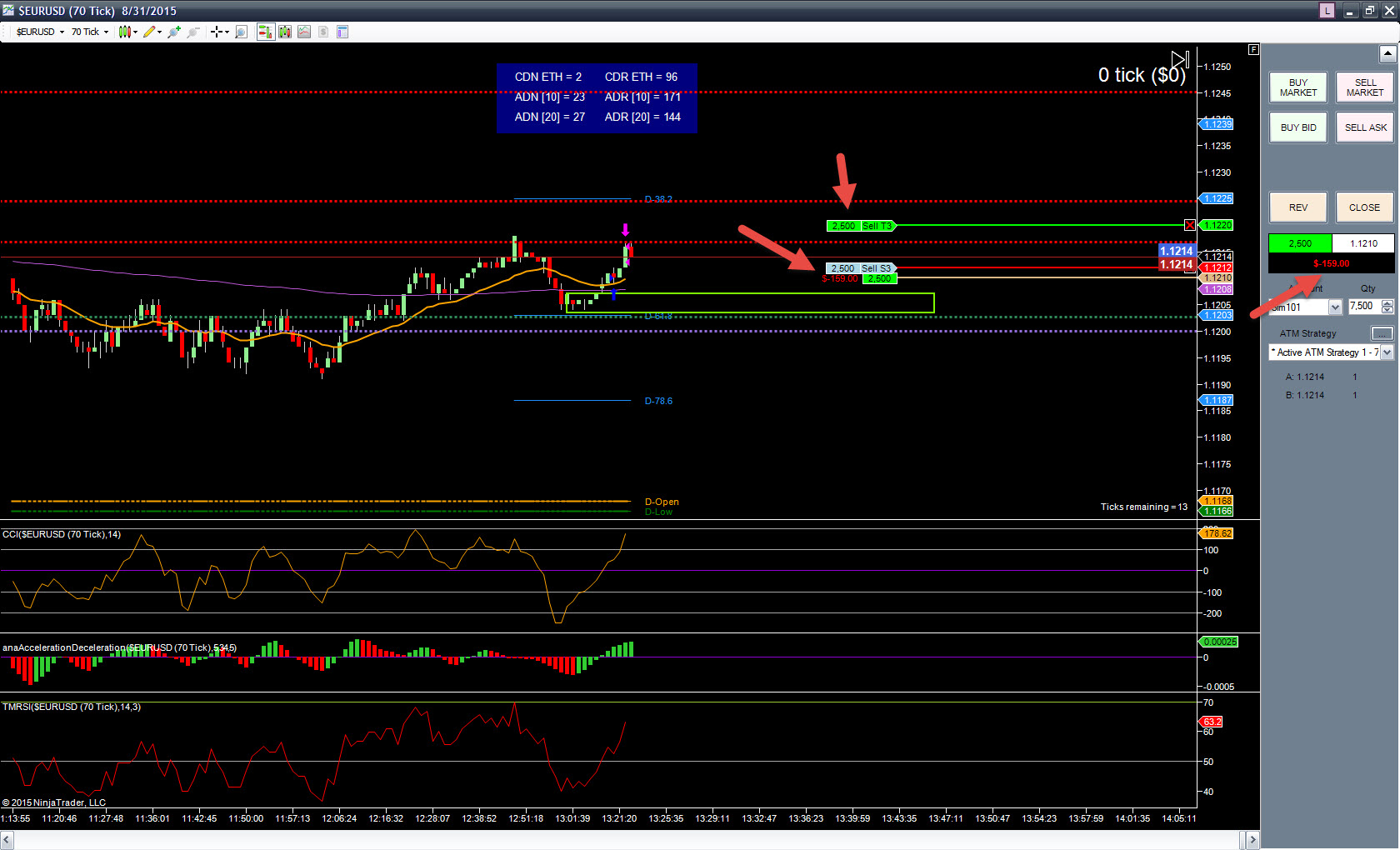The image size is (1400, 850).
Task: Click the CDN ETH / ADR info box
Action: pyautogui.click(x=597, y=97)
